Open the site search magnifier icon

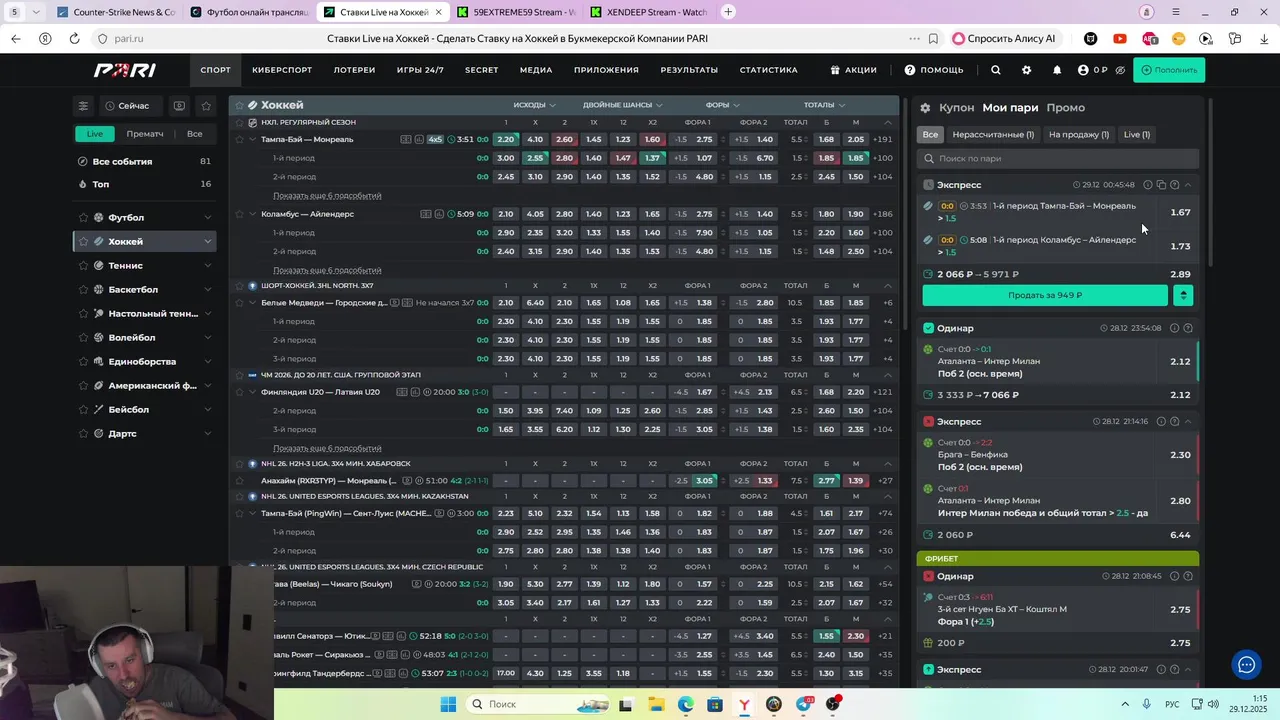(995, 70)
